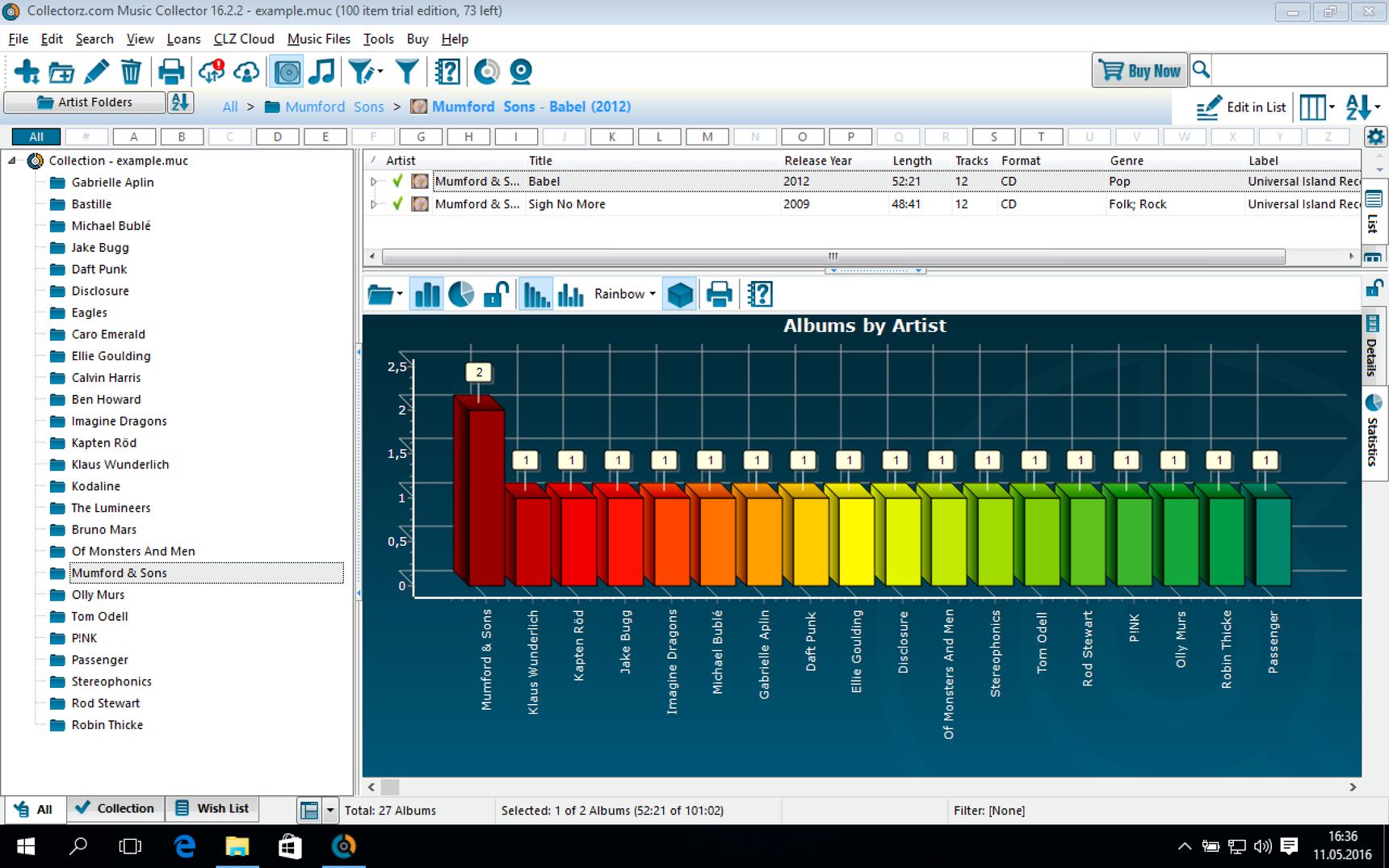
Task: Toggle the 3D cube chart mode
Action: pyautogui.click(x=680, y=294)
